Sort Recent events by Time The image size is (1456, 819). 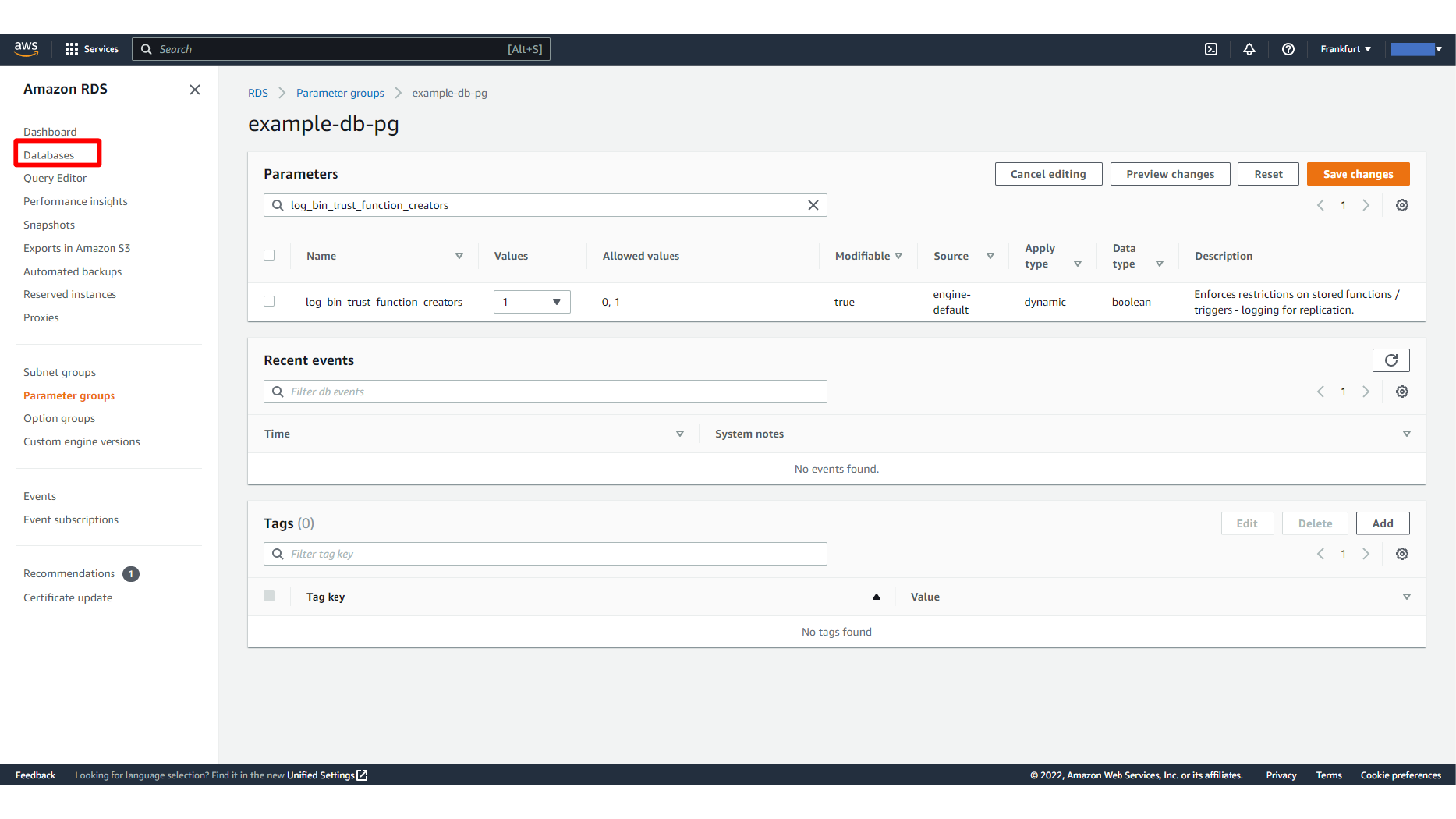point(680,434)
